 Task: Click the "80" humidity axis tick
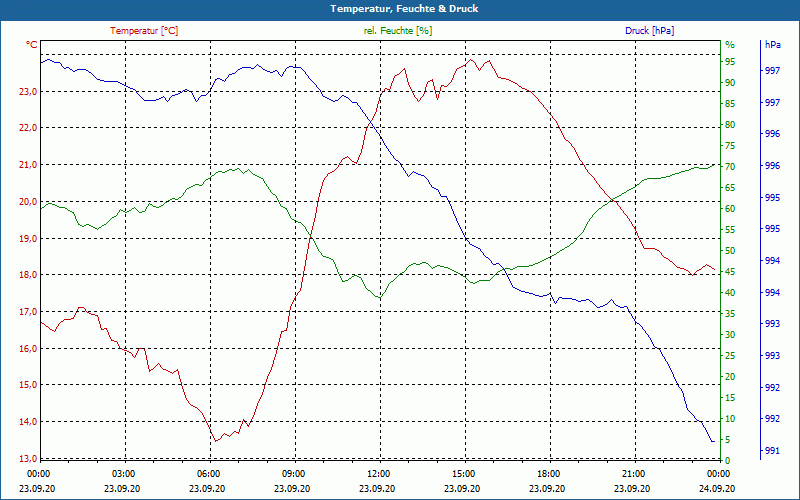[730, 125]
